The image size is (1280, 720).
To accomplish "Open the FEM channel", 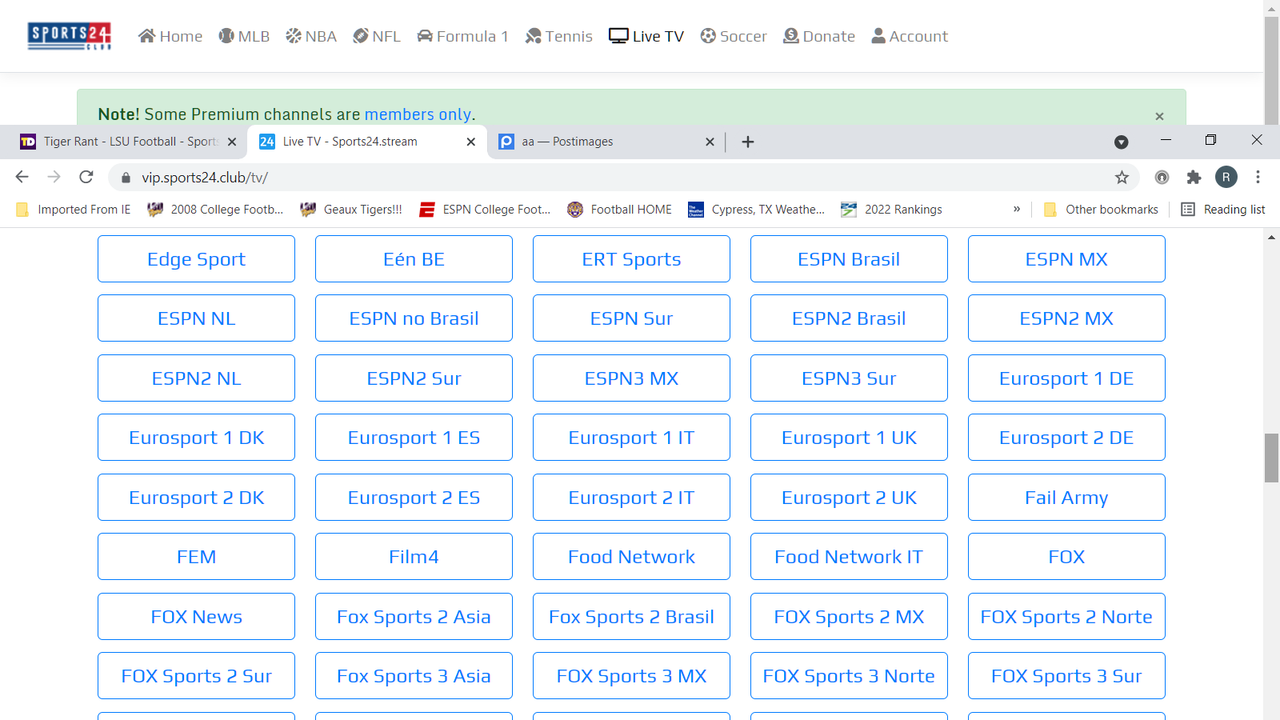I will pyautogui.click(x=196, y=557).
